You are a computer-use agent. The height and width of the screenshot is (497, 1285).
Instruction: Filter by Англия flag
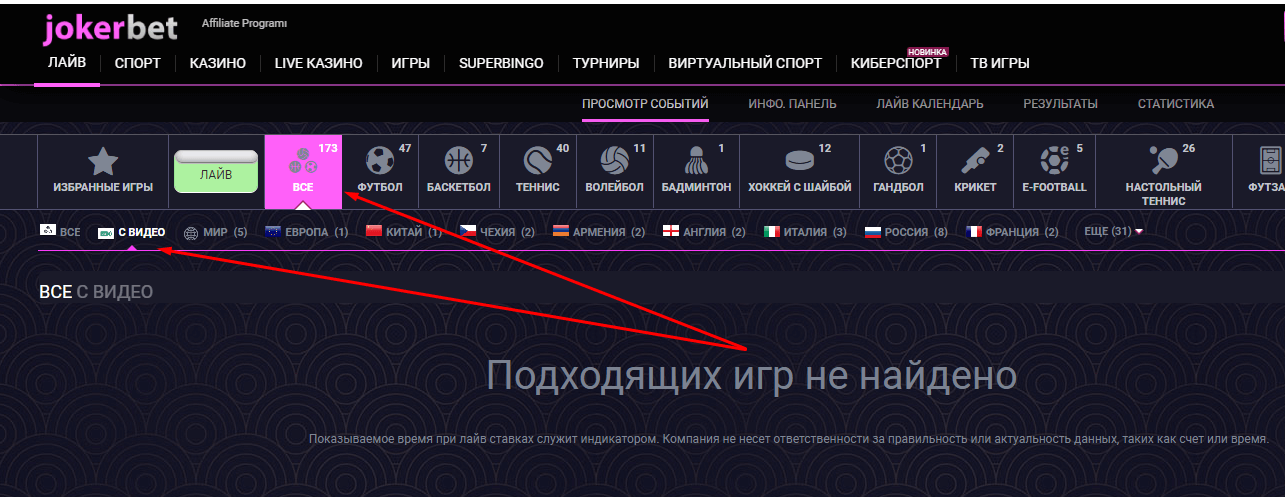click(x=670, y=232)
